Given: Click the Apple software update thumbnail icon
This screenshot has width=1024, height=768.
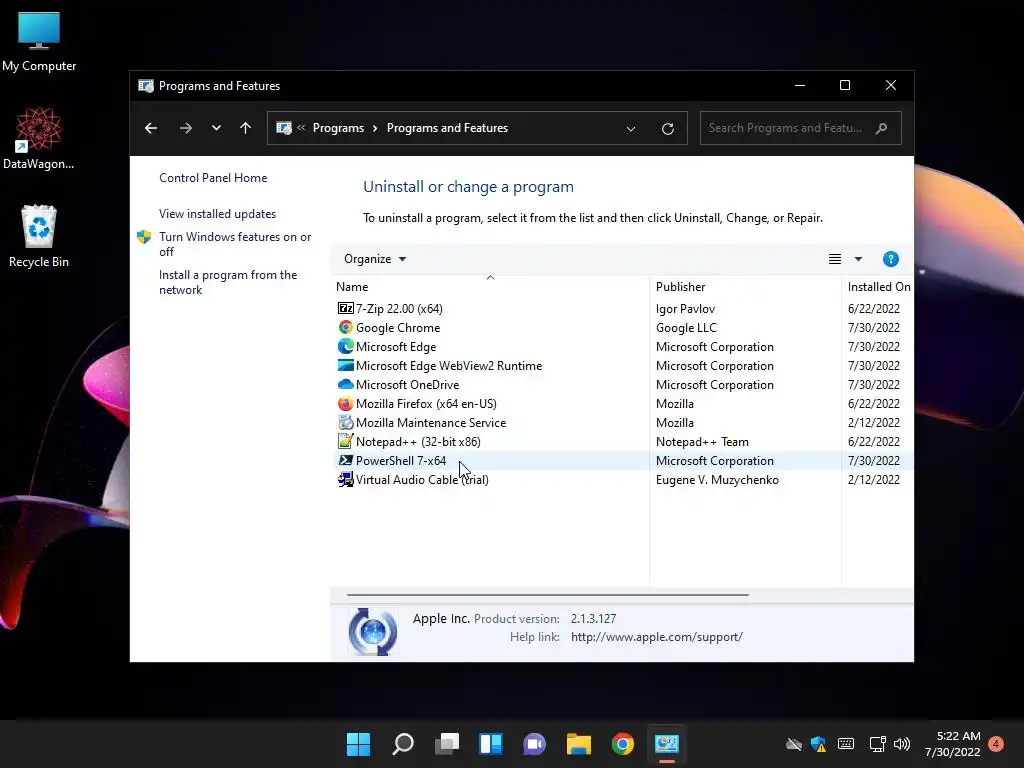Looking at the screenshot, I should tap(372, 632).
